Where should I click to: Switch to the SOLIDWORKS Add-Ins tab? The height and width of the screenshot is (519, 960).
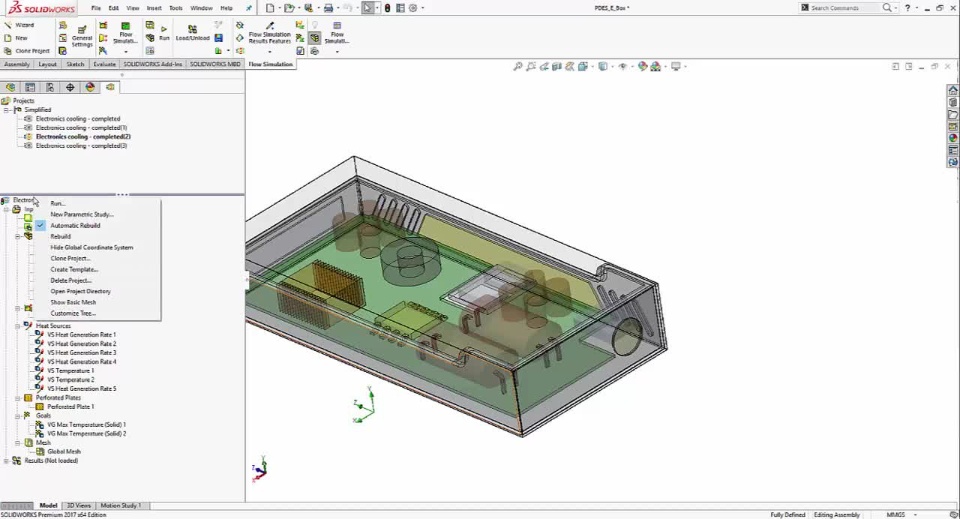(x=152, y=64)
